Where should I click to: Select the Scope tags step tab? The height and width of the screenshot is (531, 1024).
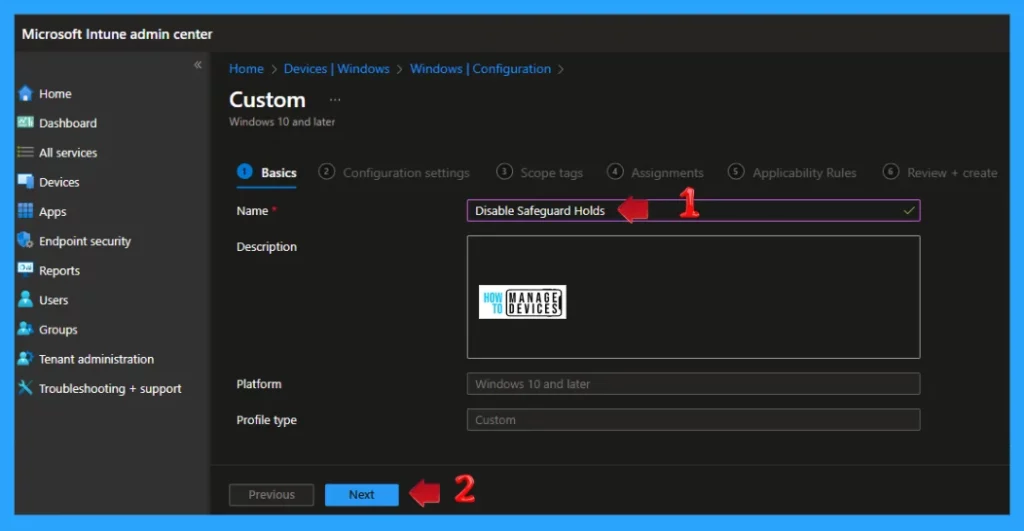[539, 172]
